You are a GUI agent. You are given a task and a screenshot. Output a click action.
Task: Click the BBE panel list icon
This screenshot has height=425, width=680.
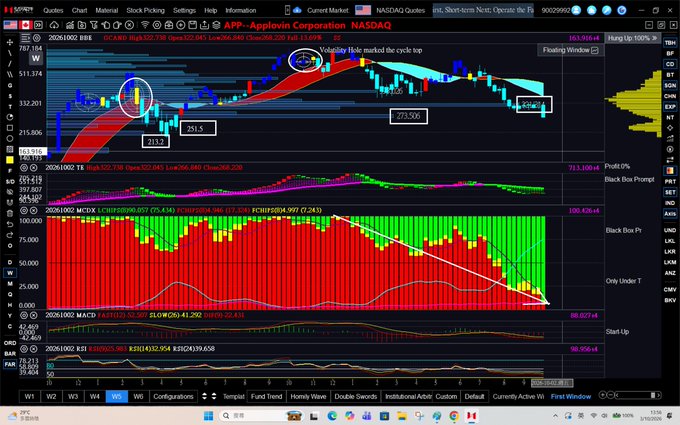click(x=26, y=38)
